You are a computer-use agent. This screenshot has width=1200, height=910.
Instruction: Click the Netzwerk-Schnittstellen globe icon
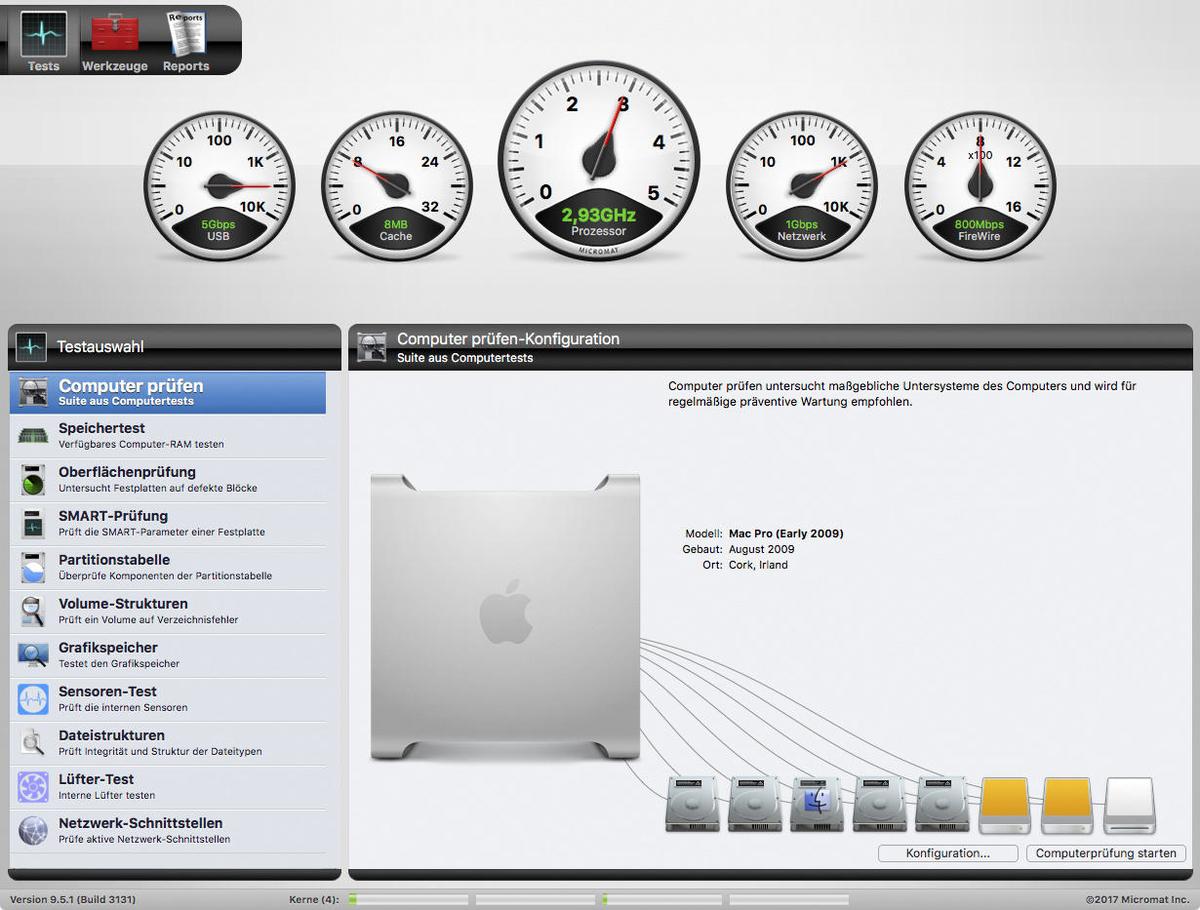pyautogui.click(x=33, y=831)
